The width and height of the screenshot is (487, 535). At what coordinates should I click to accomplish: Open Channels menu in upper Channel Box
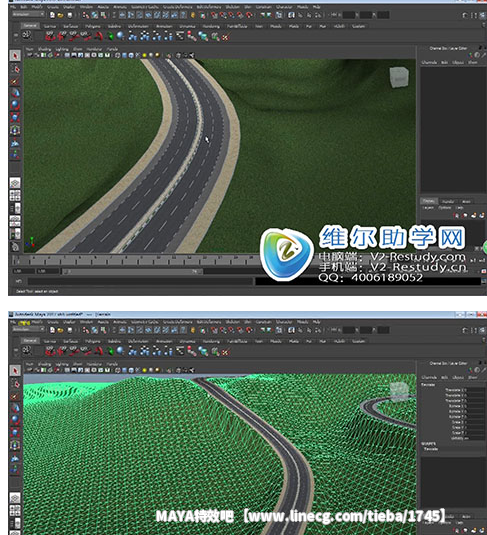point(429,62)
